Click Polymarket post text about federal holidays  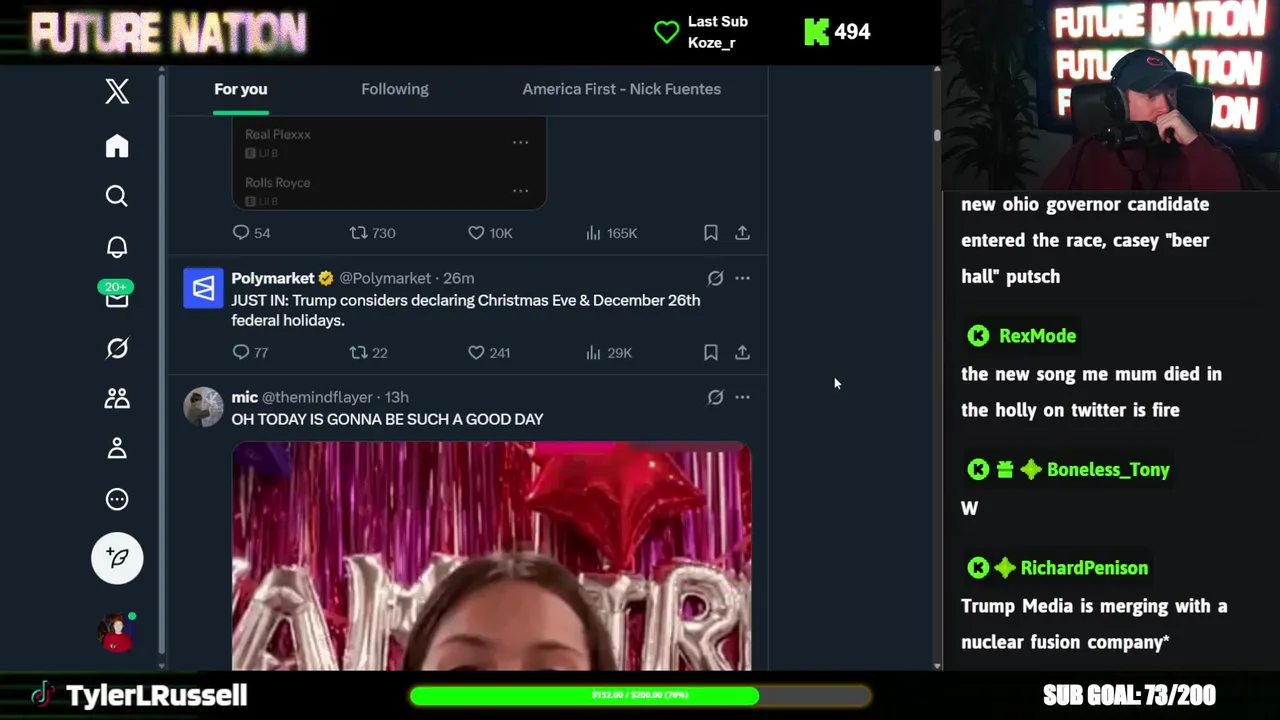pyautogui.click(x=466, y=310)
